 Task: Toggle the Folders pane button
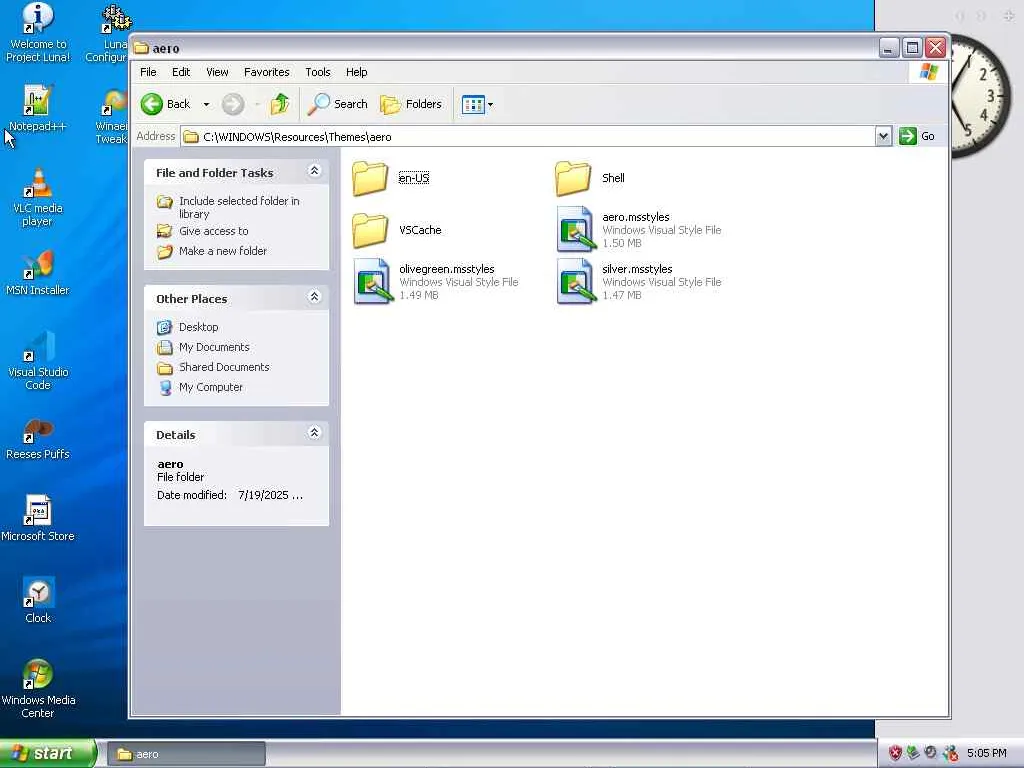pyautogui.click(x=411, y=104)
